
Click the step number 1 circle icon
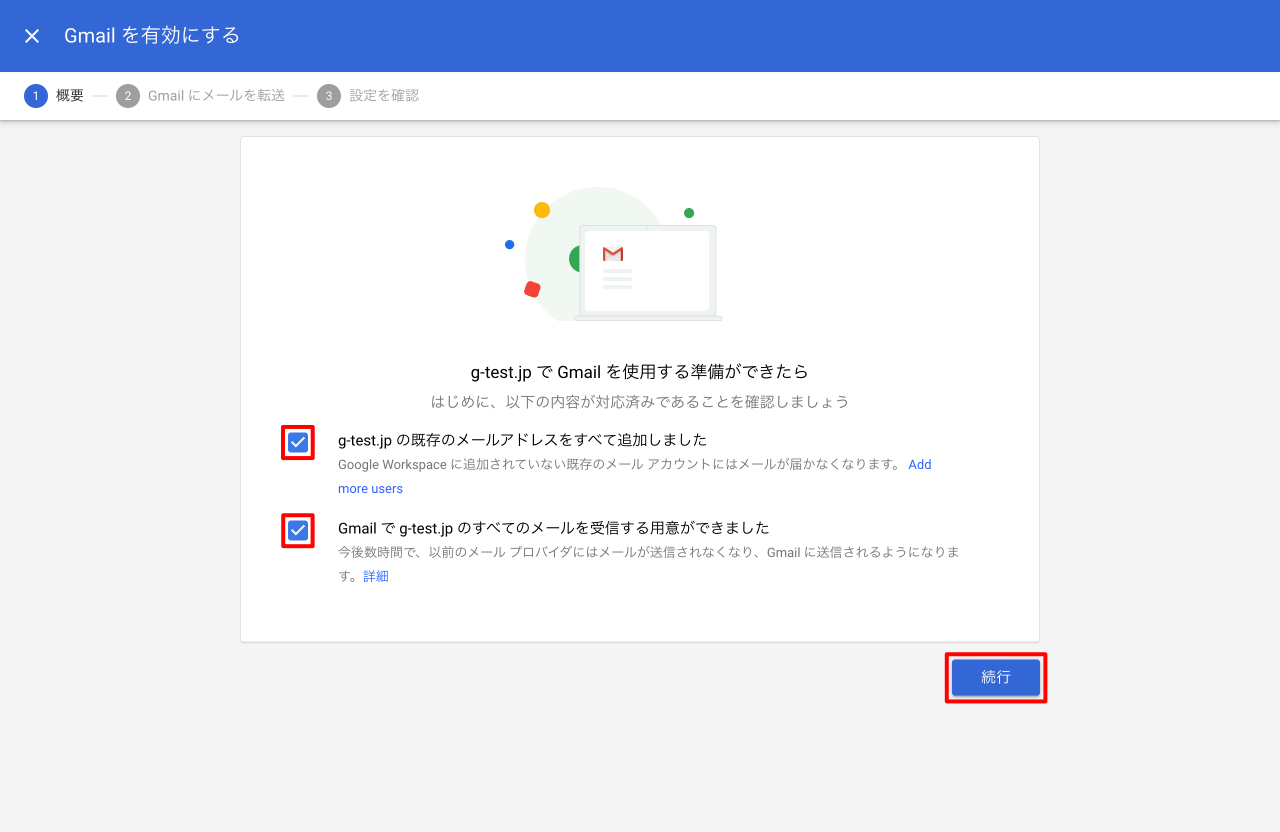point(36,96)
